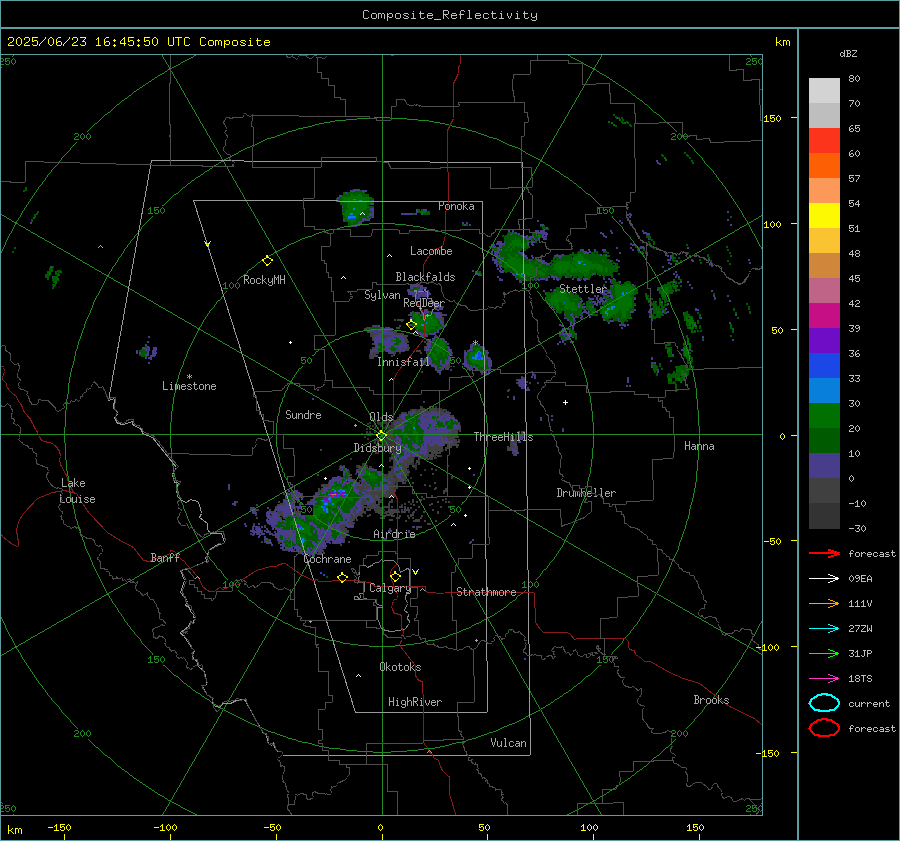Click the Sylvan label

pyautogui.click(x=382, y=295)
